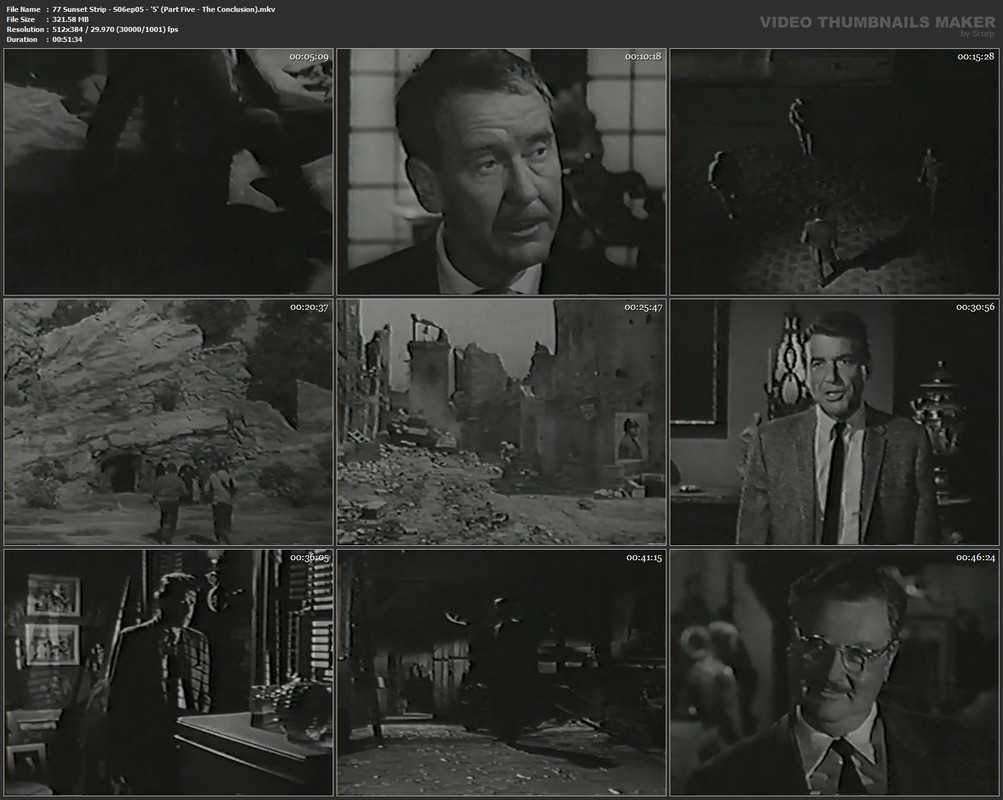Open the ruined street thumbnail 00:25:47
The height and width of the screenshot is (800, 1003).
pos(502,422)
